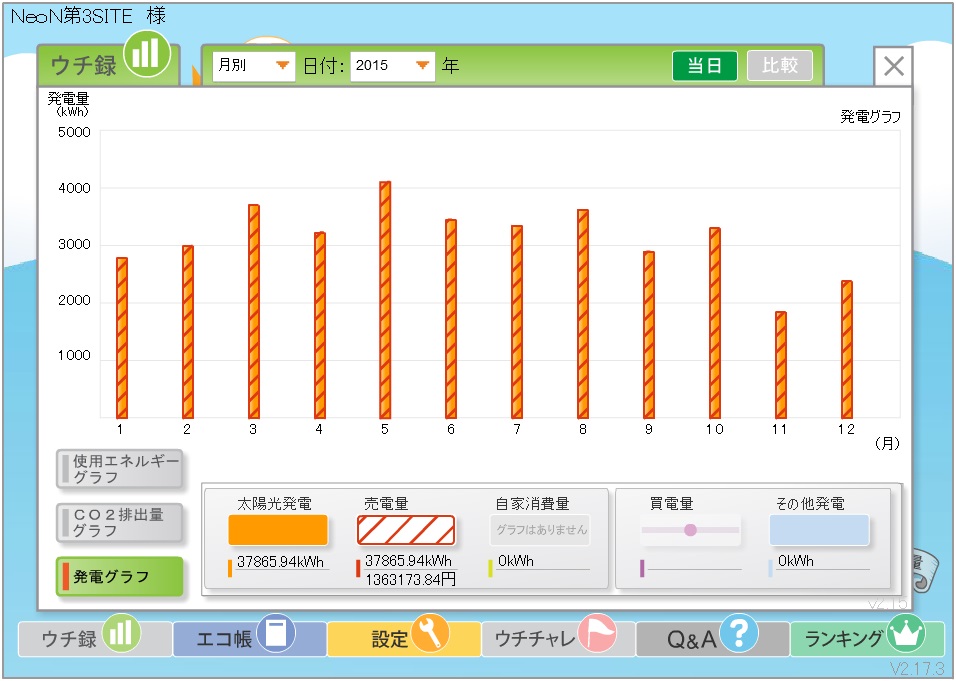Open the Q&A help section

pos(712,638)
